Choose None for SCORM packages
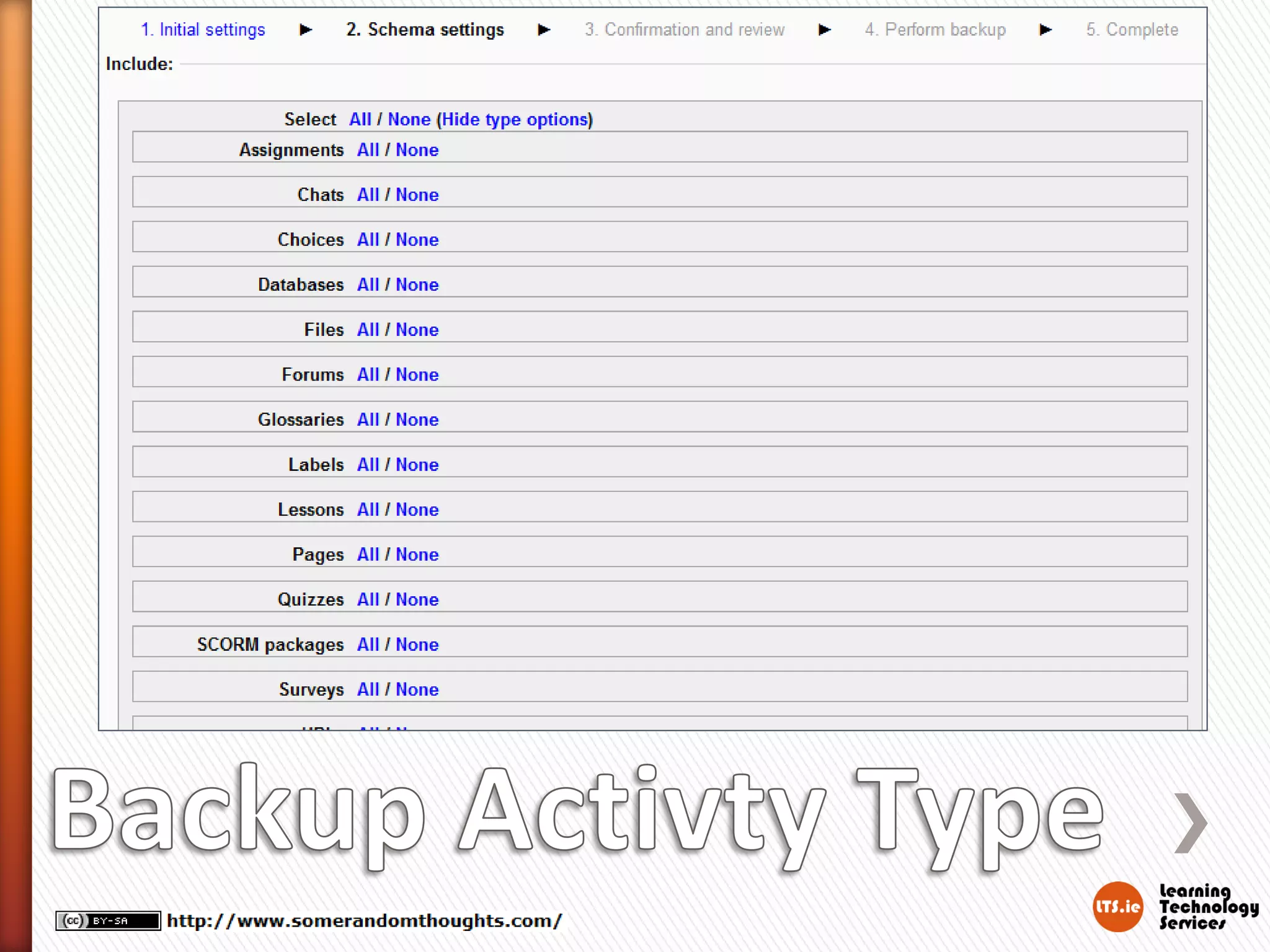This screenshot has width=1270, height=952. tap(417, 645)
